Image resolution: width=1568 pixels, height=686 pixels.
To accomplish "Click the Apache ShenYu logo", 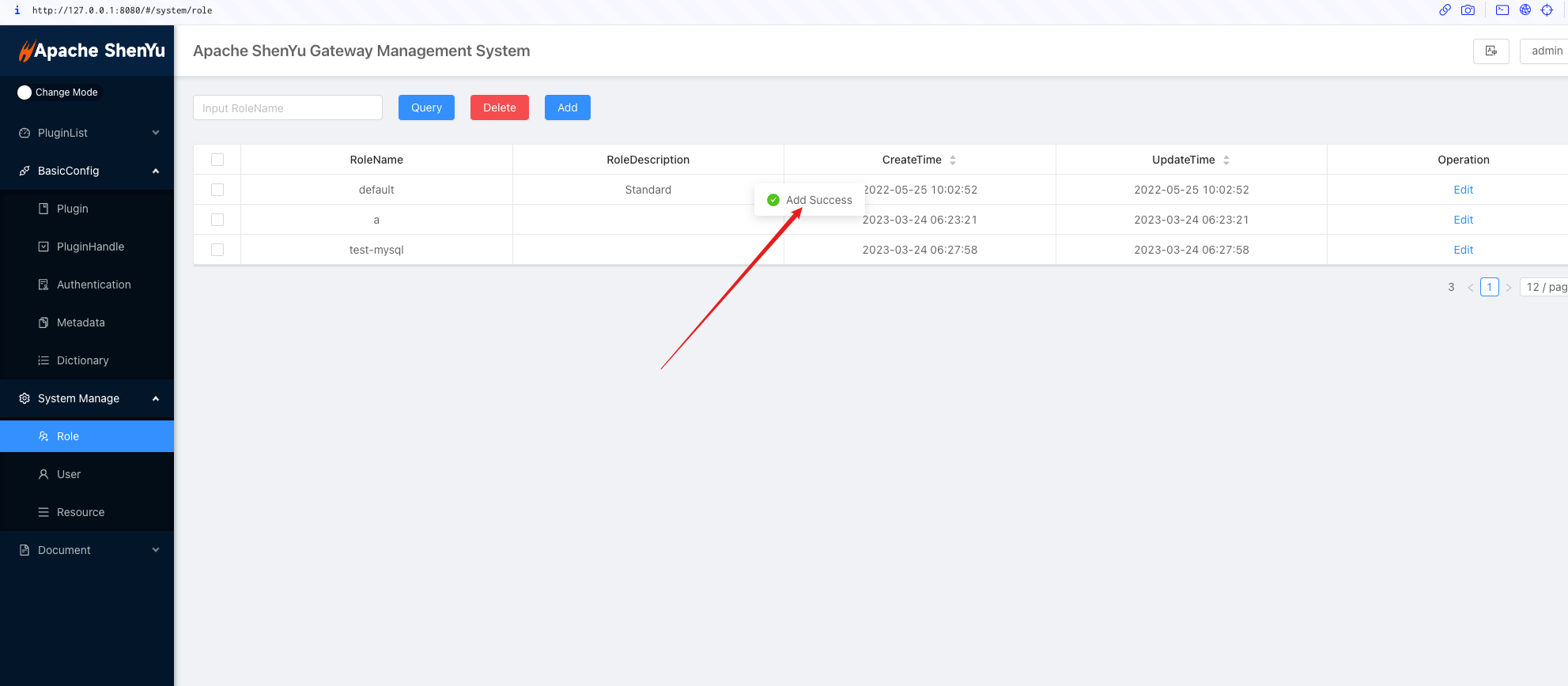I will click(92, 51).
